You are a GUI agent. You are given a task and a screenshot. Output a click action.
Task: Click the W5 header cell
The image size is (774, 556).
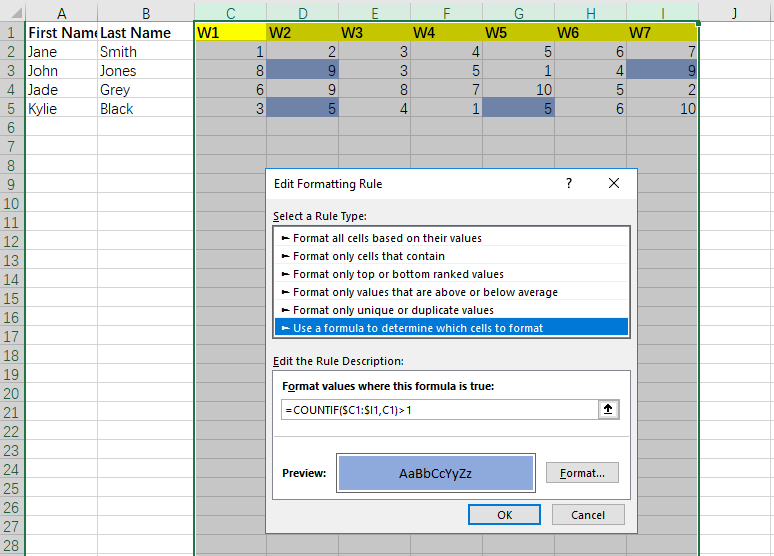[x=519, y=33]
